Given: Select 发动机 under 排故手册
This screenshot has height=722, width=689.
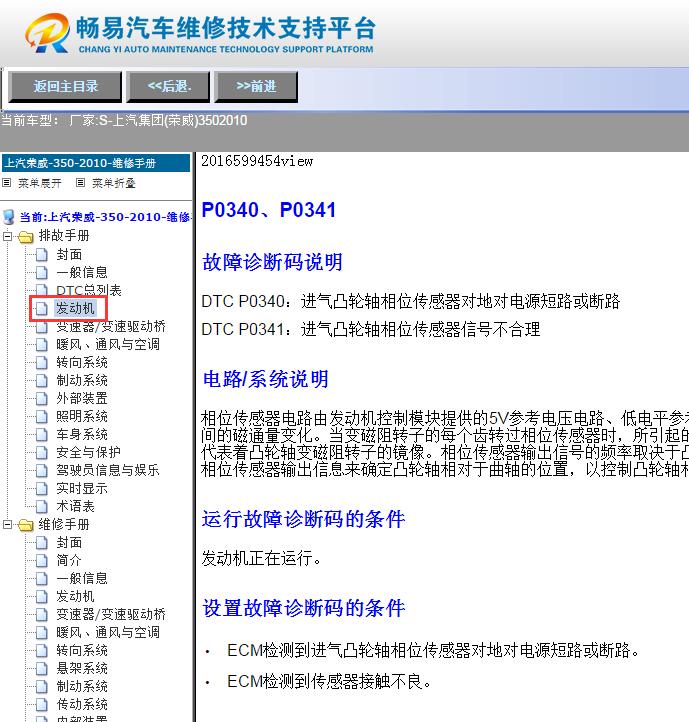Looking at the screenshot, I should [75, 309].
